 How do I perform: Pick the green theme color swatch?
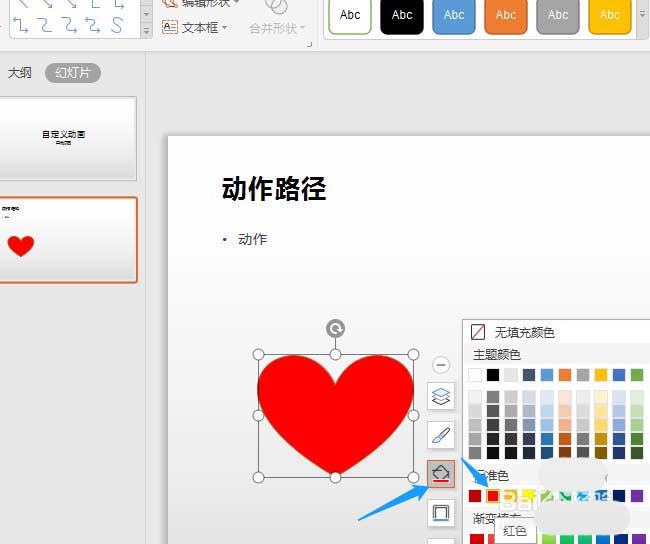[x=637, y=375]
